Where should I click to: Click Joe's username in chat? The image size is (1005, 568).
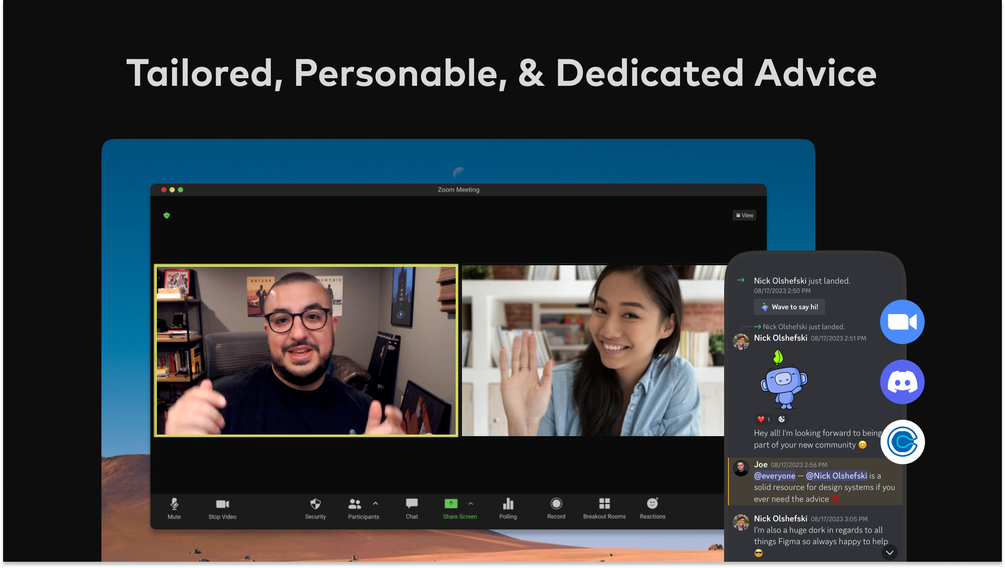761,464
